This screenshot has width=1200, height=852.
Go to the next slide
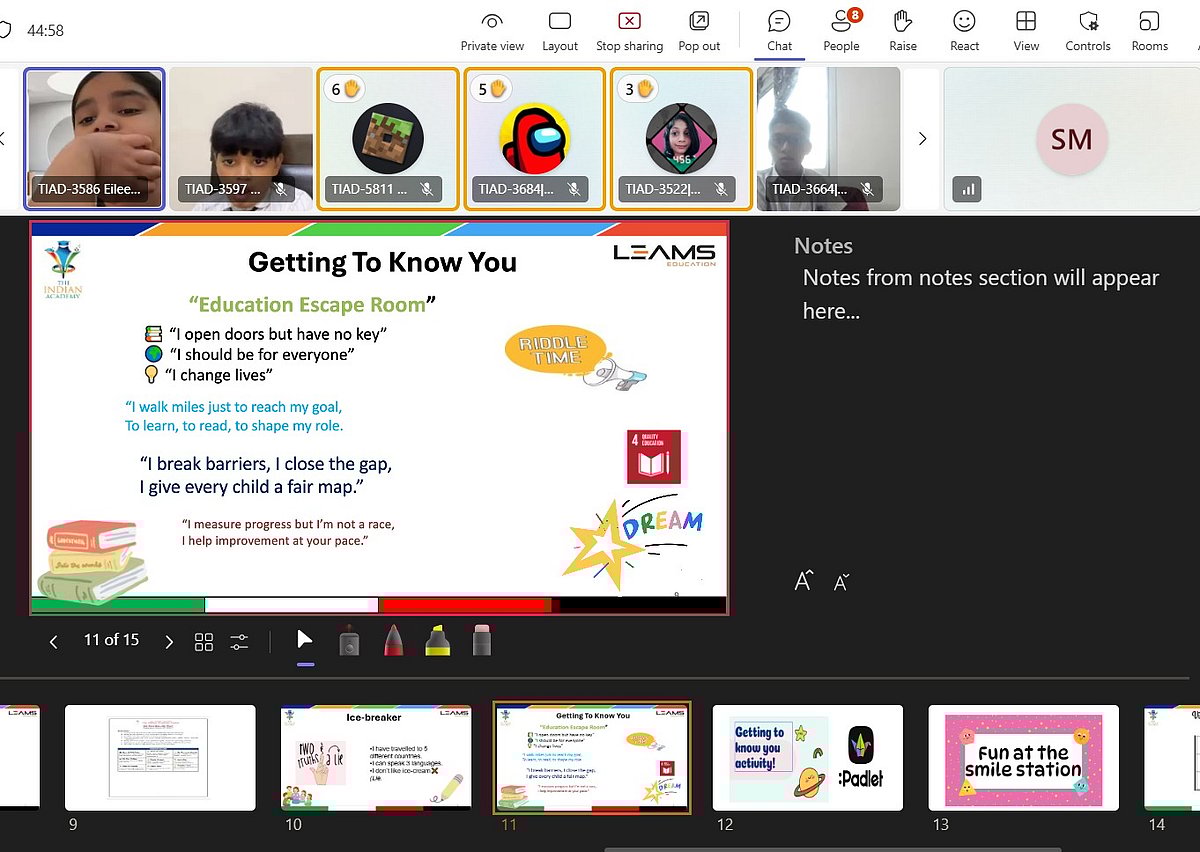point(169,642)
